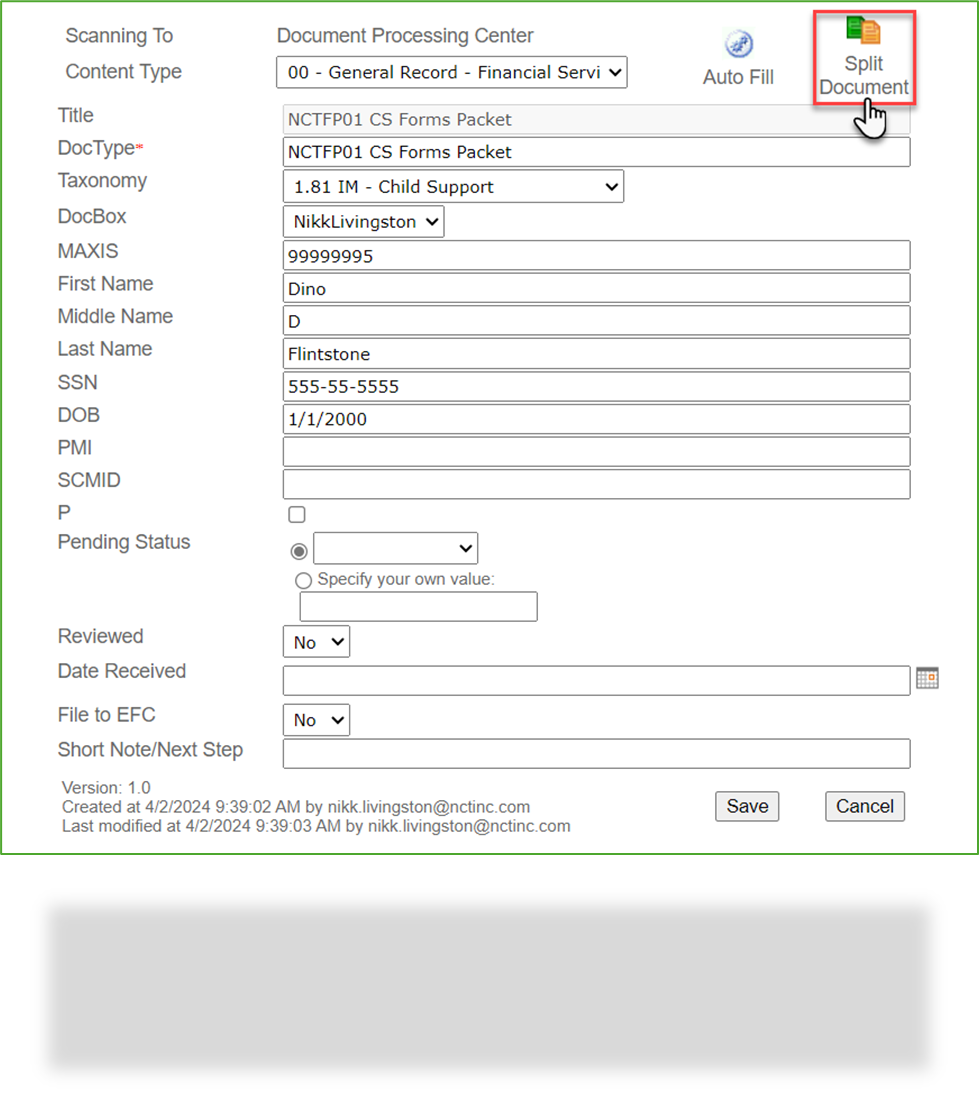Click the empty PMI field

pos(596,451)
